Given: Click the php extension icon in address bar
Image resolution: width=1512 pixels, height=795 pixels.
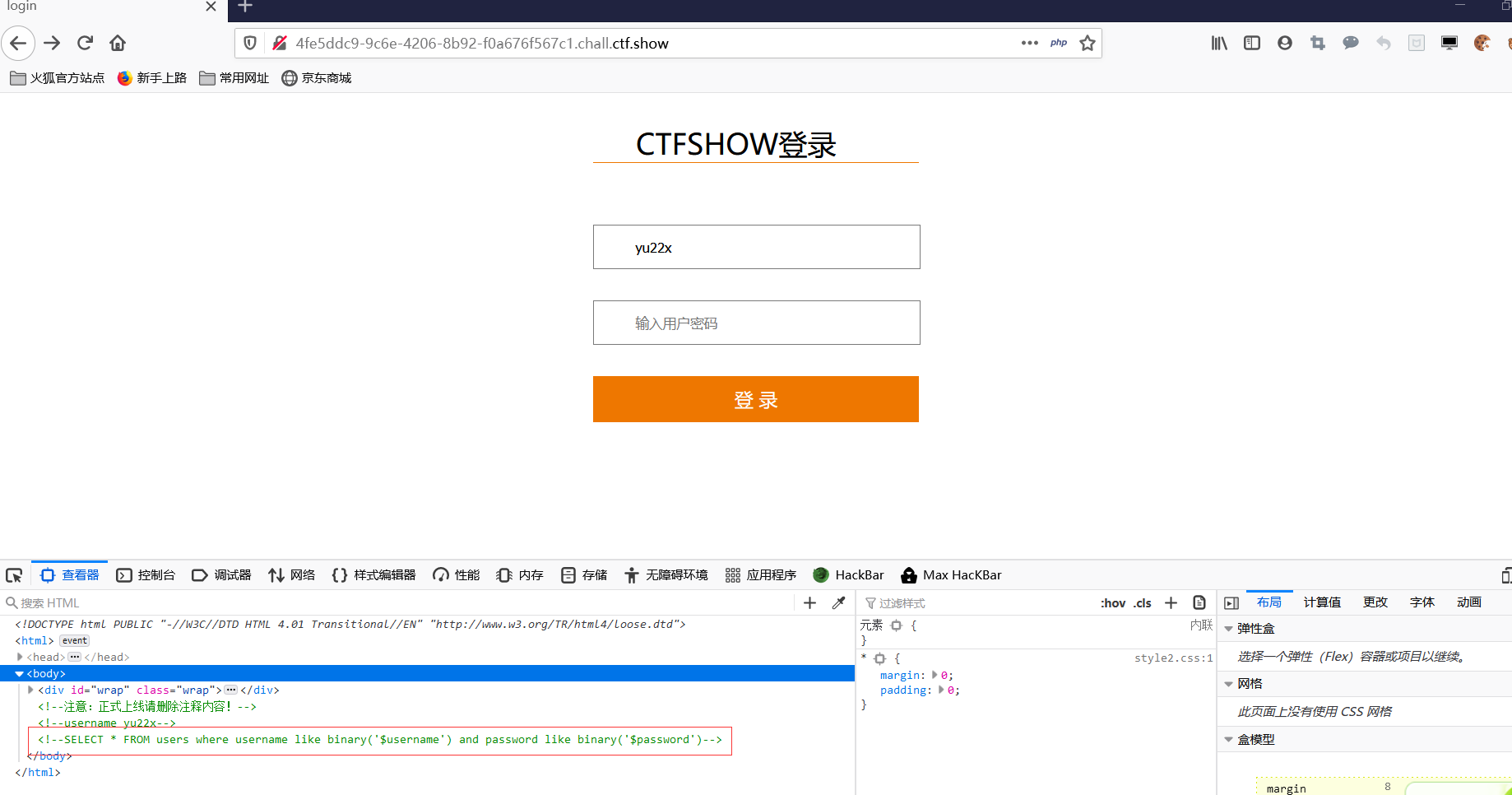Looking at the screenshot, I should point(1059,43).
